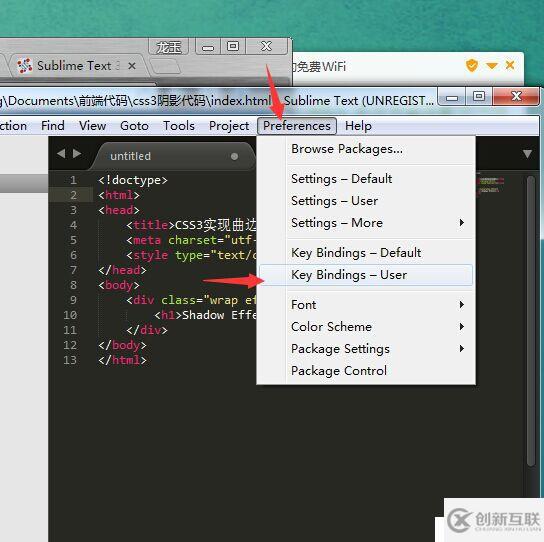Viewport: 544px width, 542px height.
Task: Click the Sublime Text tab favicon
Action: 25,66
